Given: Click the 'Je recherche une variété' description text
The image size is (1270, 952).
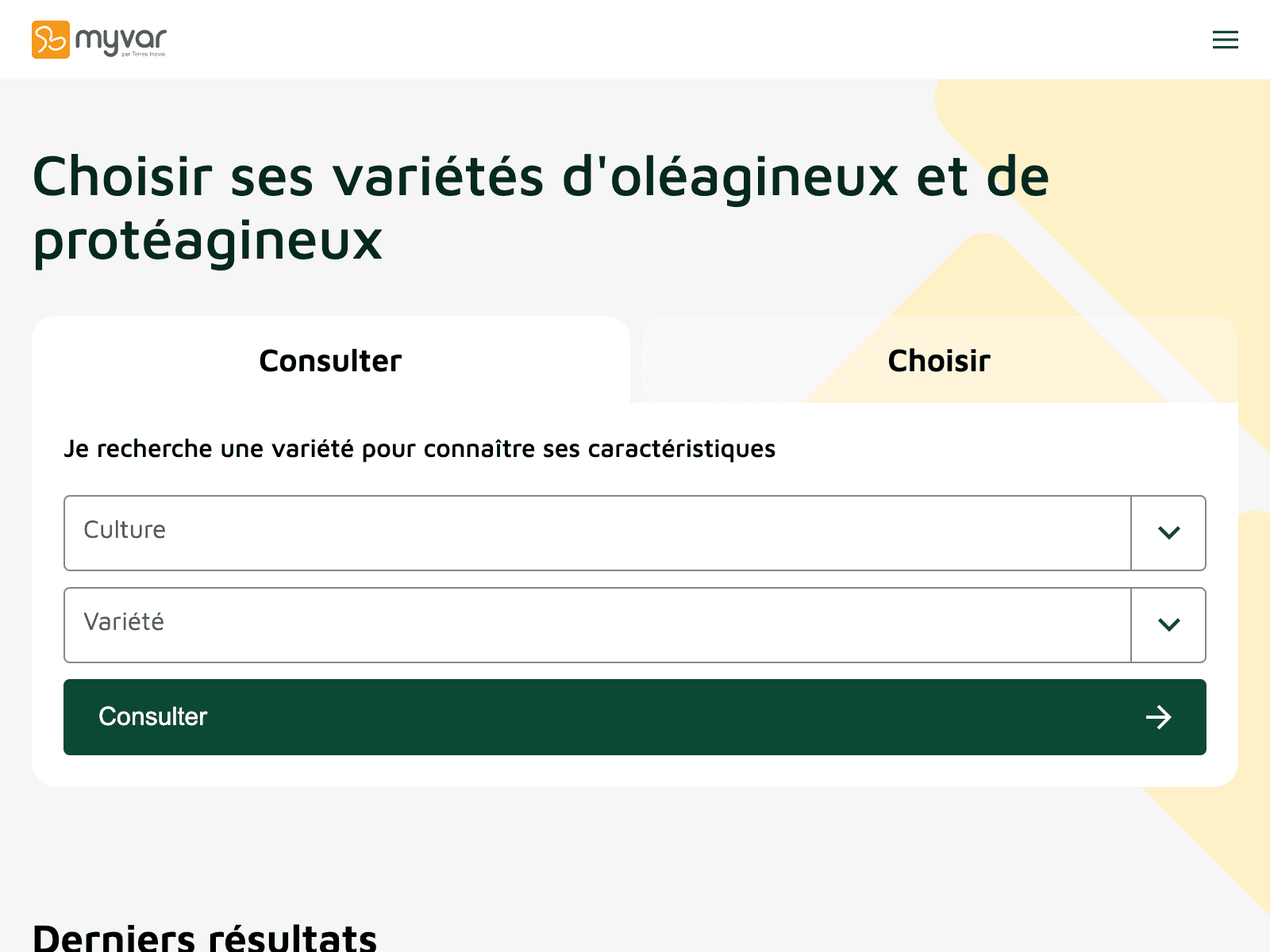Looking at the screenshot, I should (x=419, y=449).
